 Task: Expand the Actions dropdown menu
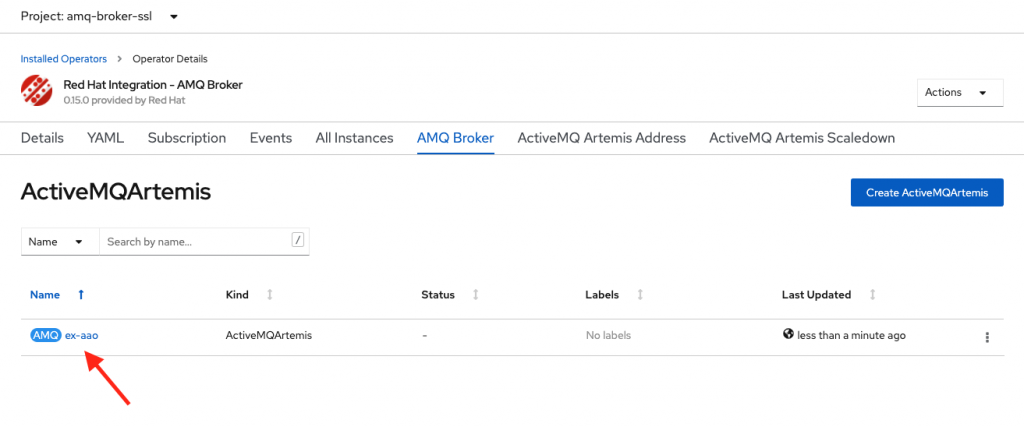959,93
